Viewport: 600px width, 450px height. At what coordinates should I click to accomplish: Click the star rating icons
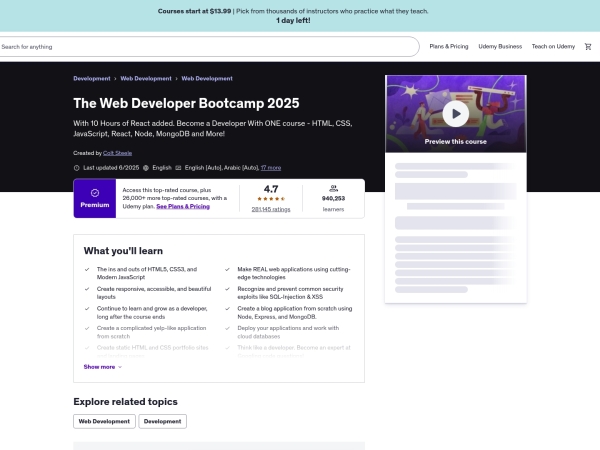271,199
